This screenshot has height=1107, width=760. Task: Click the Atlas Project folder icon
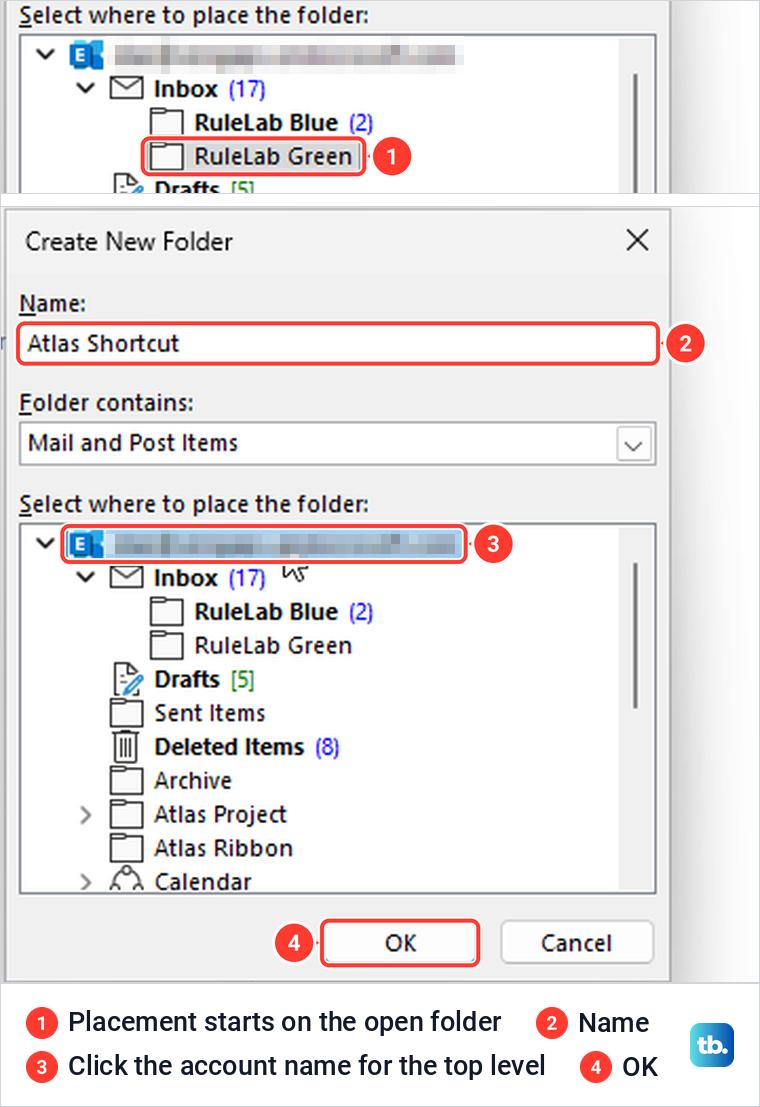127,814
